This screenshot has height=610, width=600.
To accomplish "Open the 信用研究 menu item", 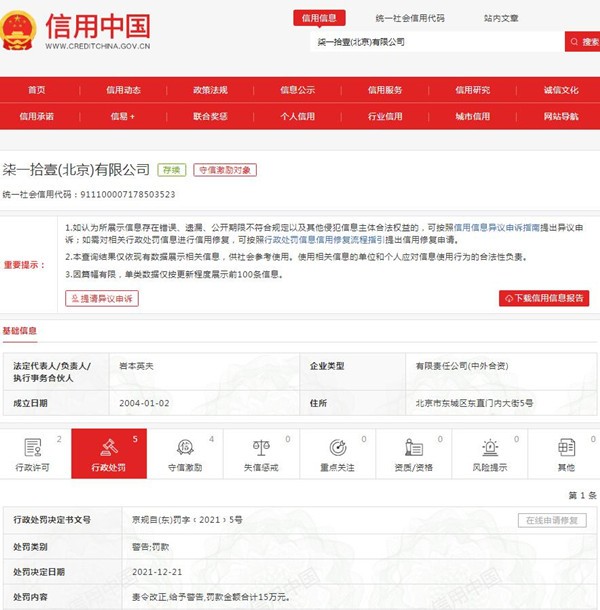I will point(473,90).
